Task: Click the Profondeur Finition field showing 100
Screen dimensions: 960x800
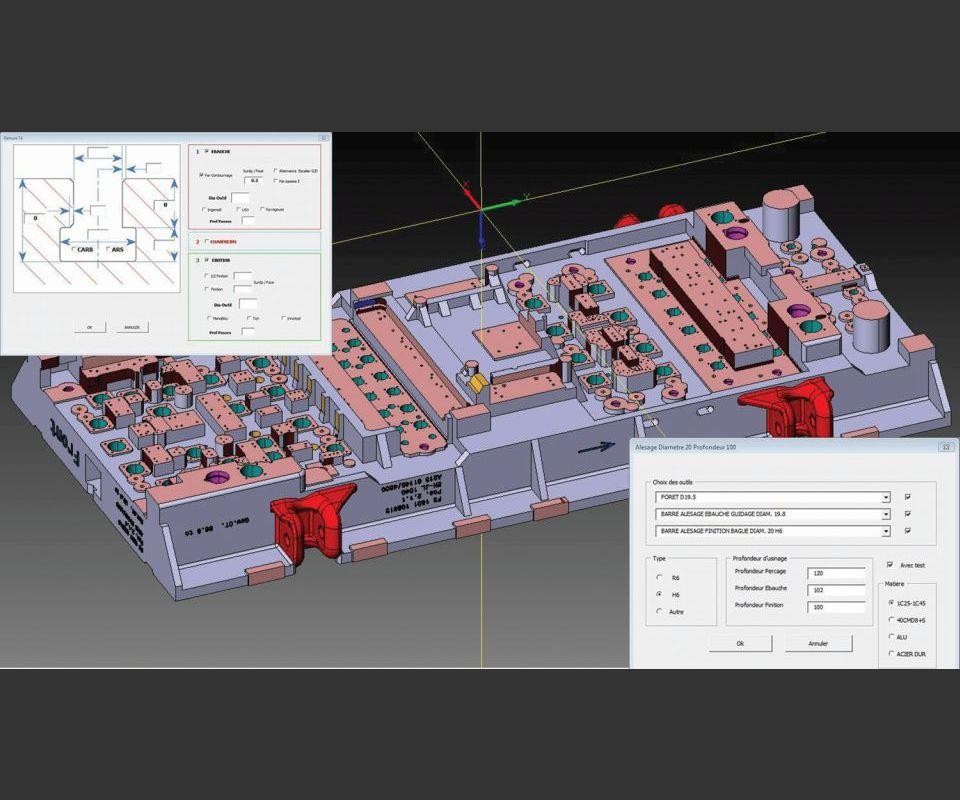Action: [836, 607]
